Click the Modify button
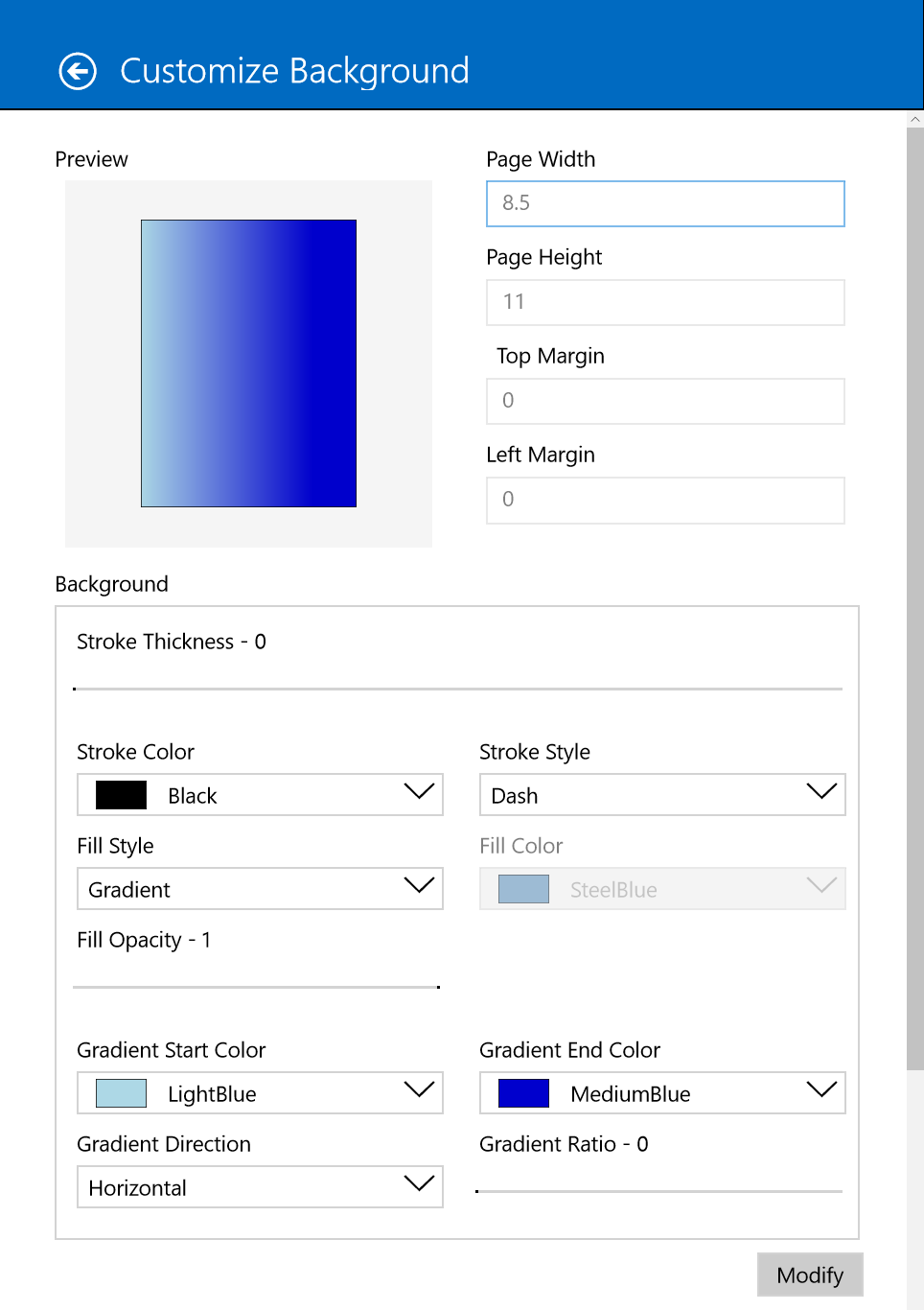Image resolution: width=924 pixels, height=1310 pixels. click(x=810, y=1275)
